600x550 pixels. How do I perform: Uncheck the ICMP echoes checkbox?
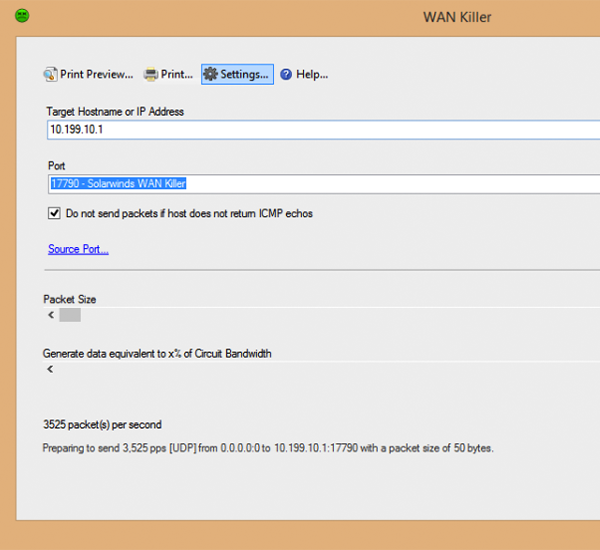tap(54, 213)
